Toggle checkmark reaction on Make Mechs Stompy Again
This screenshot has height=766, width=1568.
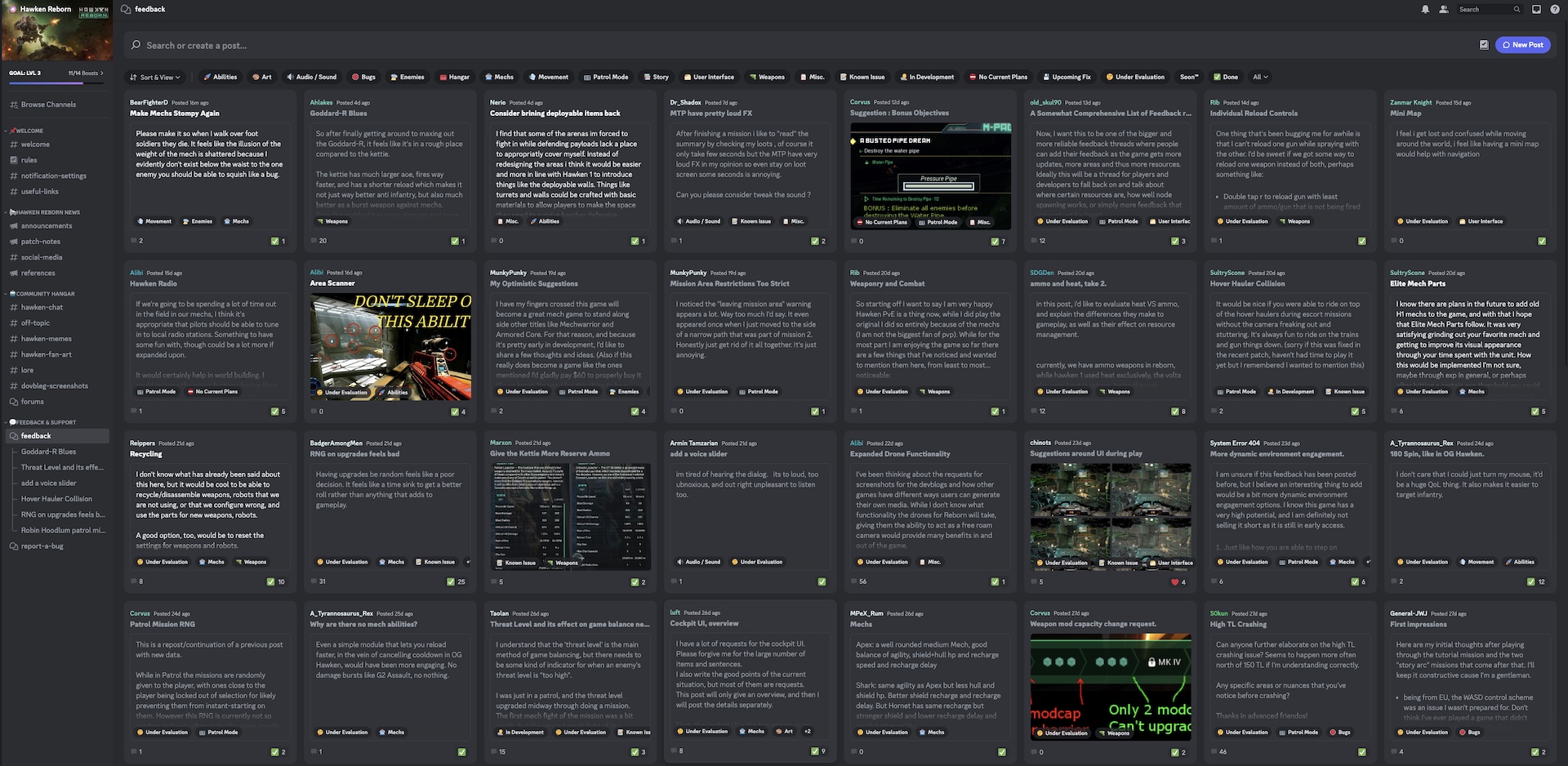pyautogui.click(x=274, y=241)
